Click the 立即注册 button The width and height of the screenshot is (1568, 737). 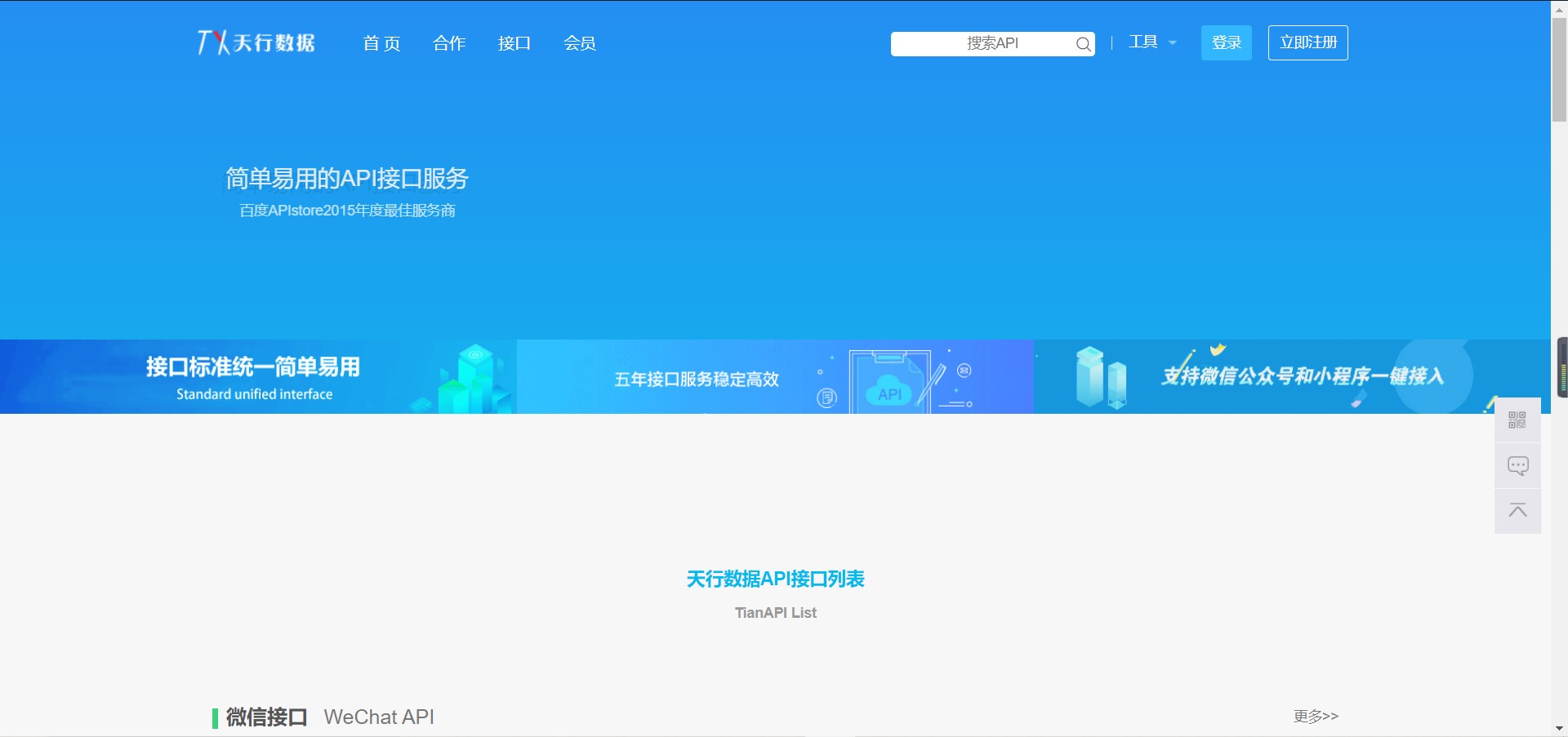point(1307,42)
